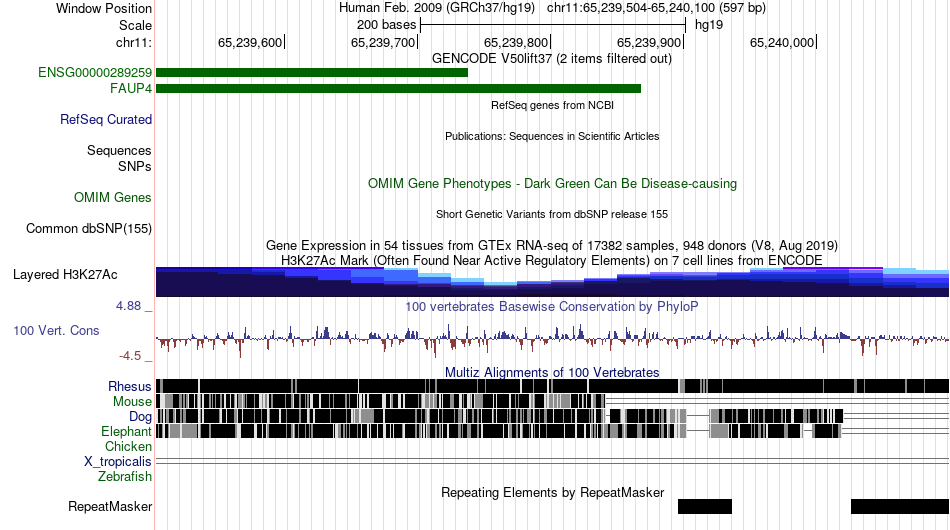Viewport: 950px width, 530px height.
Task: Click the OMIM Gene Phenotypes track title
Action: click(552, 184)
